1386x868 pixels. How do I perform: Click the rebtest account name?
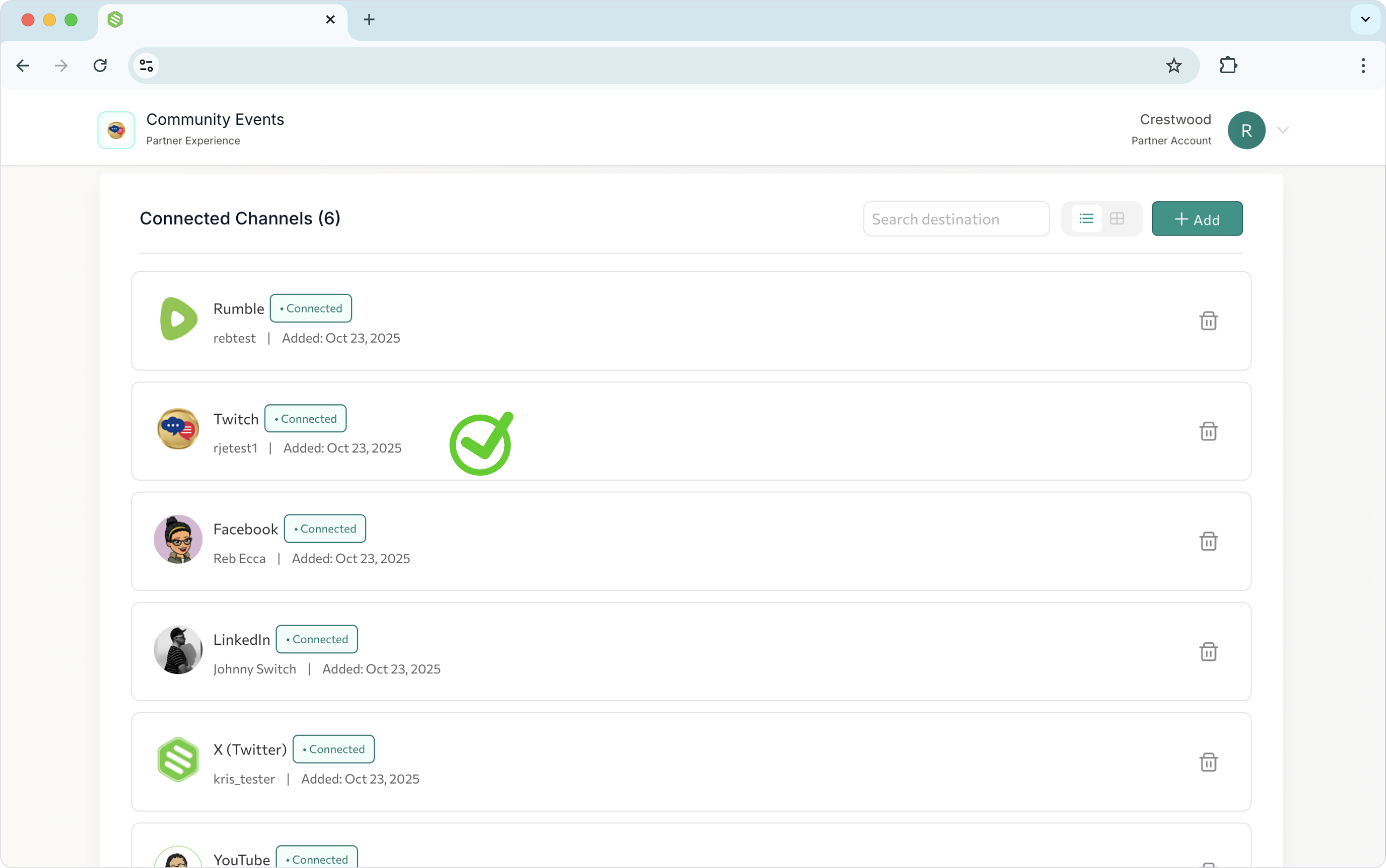234,338
